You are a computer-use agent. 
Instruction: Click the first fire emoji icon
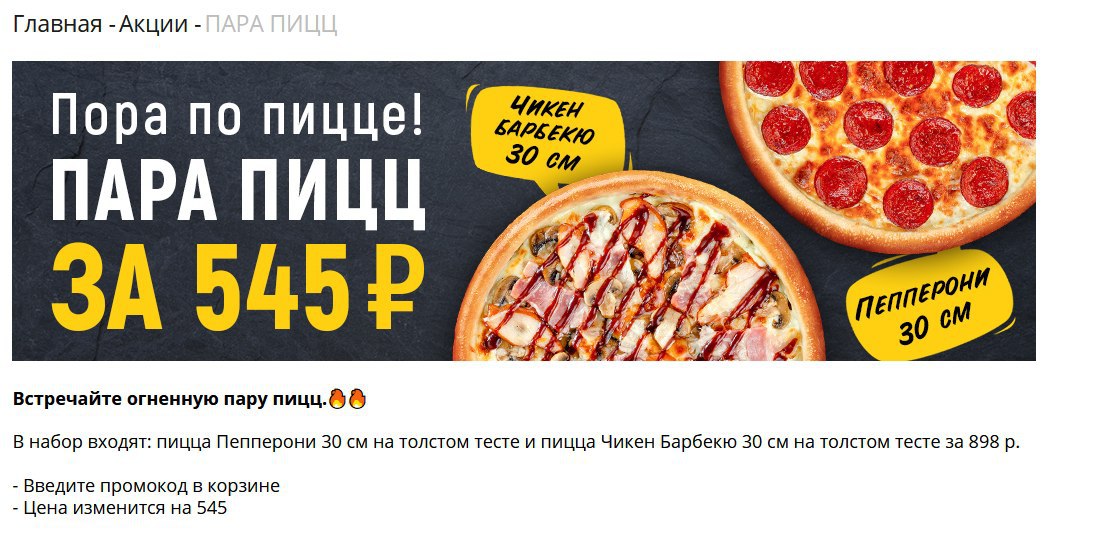point(337,399)
